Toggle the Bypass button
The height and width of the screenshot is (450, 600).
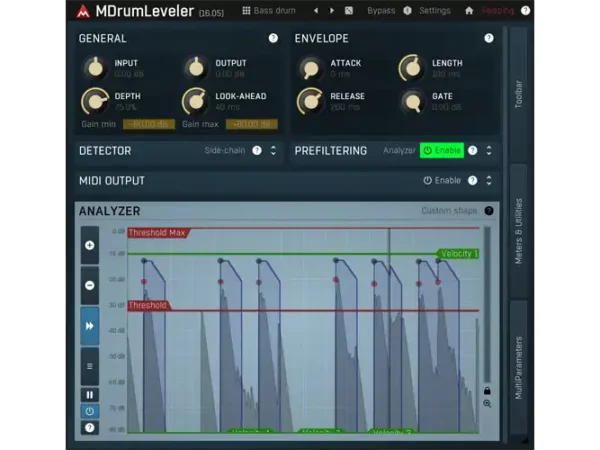coord(381,11)
